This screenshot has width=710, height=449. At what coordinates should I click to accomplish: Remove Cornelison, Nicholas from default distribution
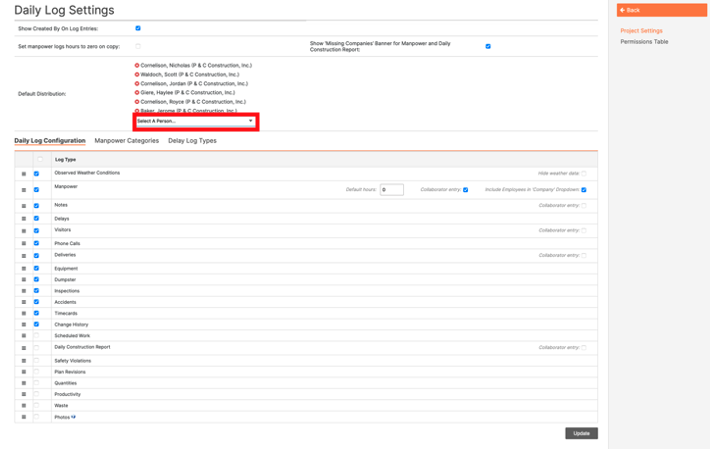coord(137,65)
